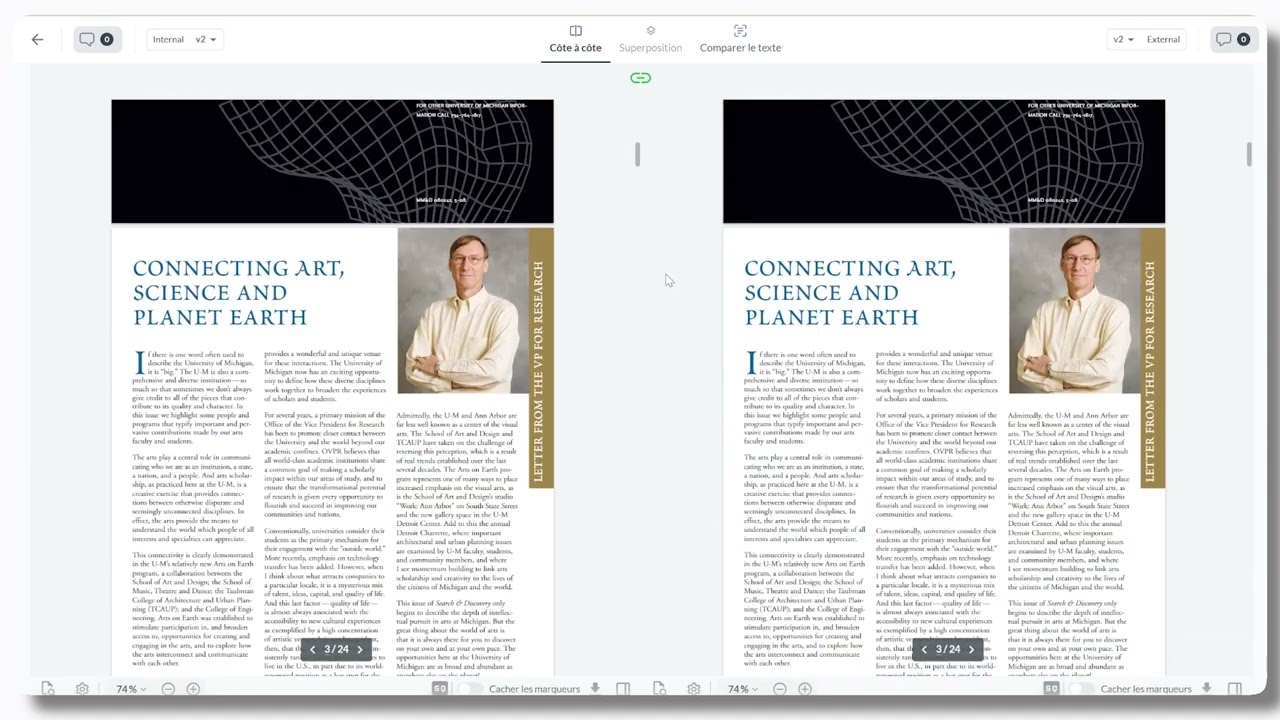Go to previous page in right document
The height and width of the screenshot is (720, 1280).
(923, 650)
